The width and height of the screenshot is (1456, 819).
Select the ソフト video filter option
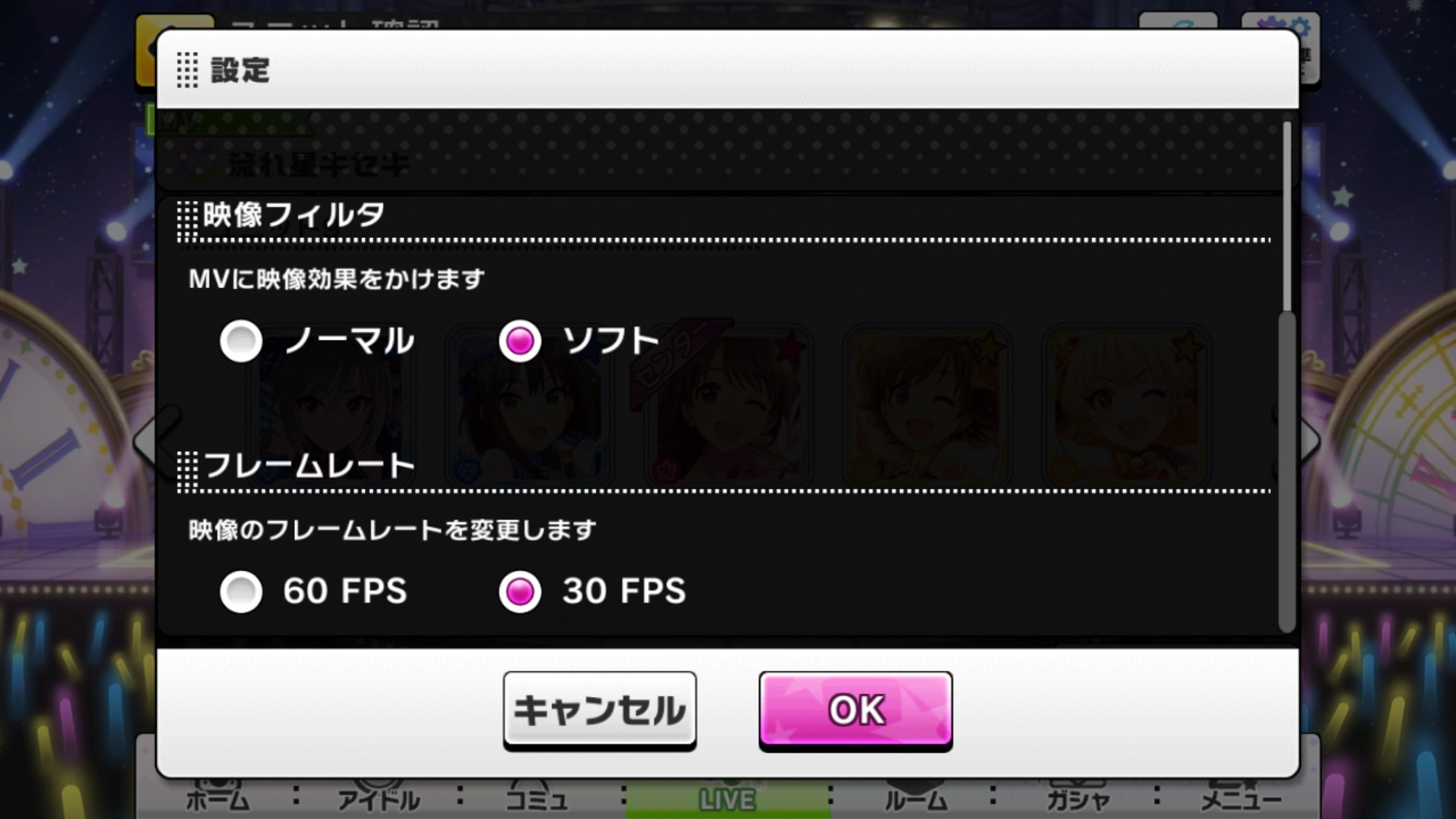coord(520,340)
